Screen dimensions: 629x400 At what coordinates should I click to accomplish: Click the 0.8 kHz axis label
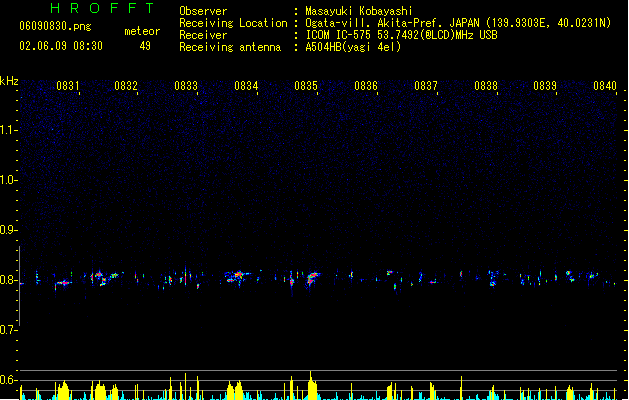click(x=7, y=280)
